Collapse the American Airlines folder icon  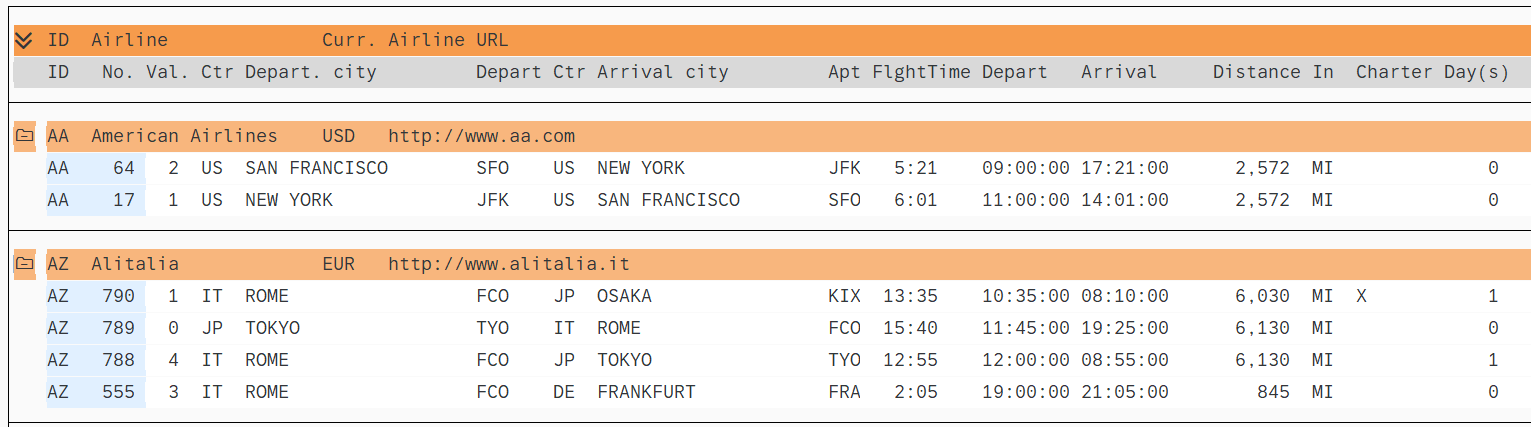pyautogui.click(x=25, y=136)
